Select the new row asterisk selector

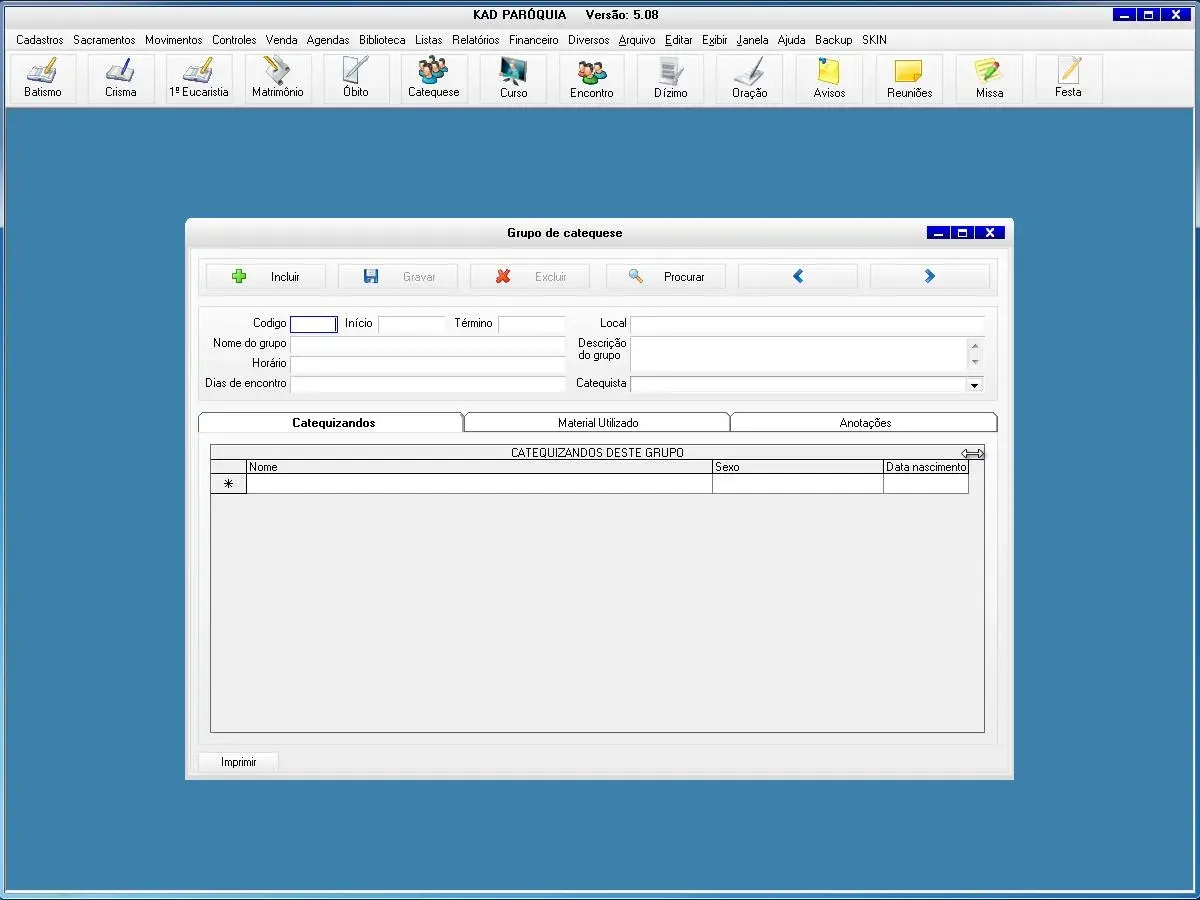coord(228,484)
